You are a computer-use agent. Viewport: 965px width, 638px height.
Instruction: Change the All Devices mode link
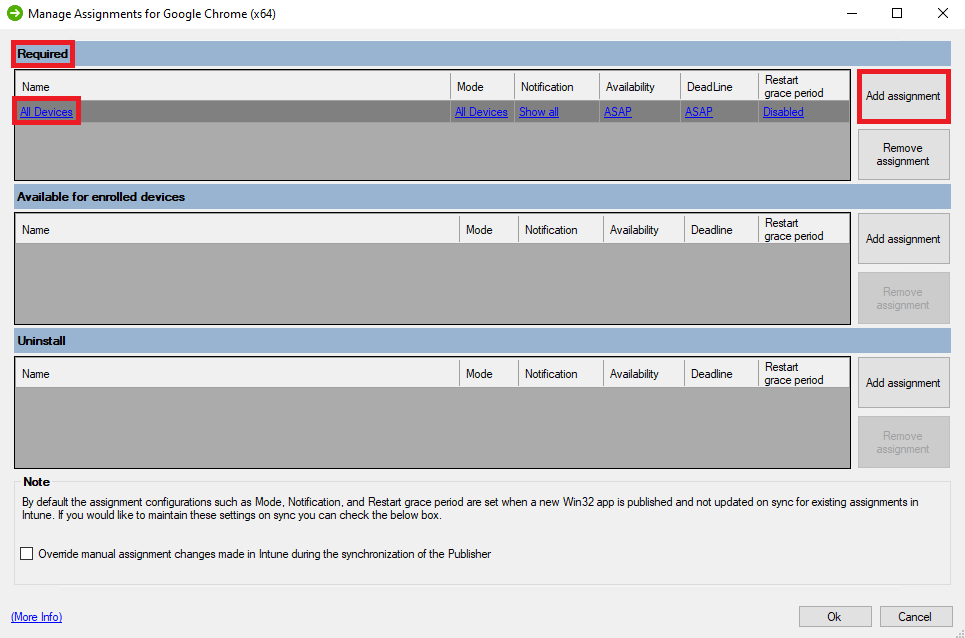[481, 112]
